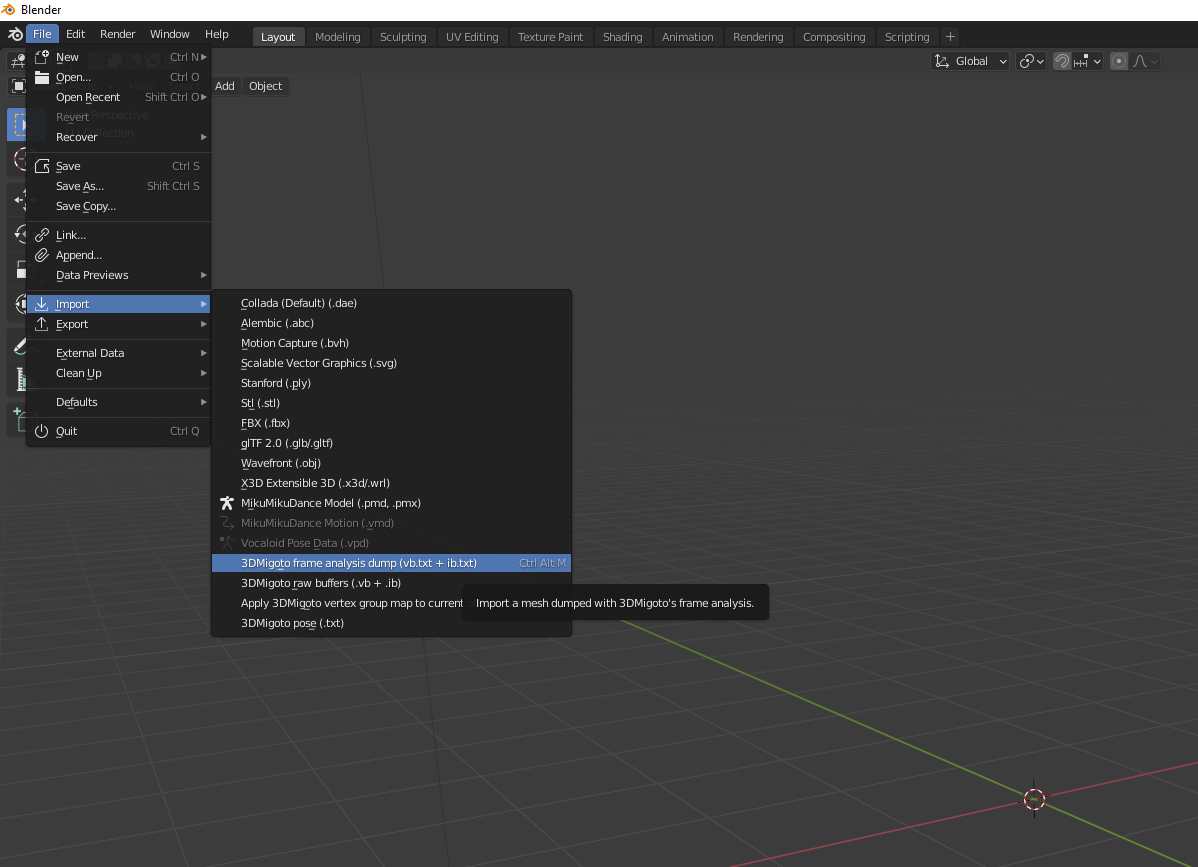
Task: Import Alembic (.abc) file
Action: 391,323
